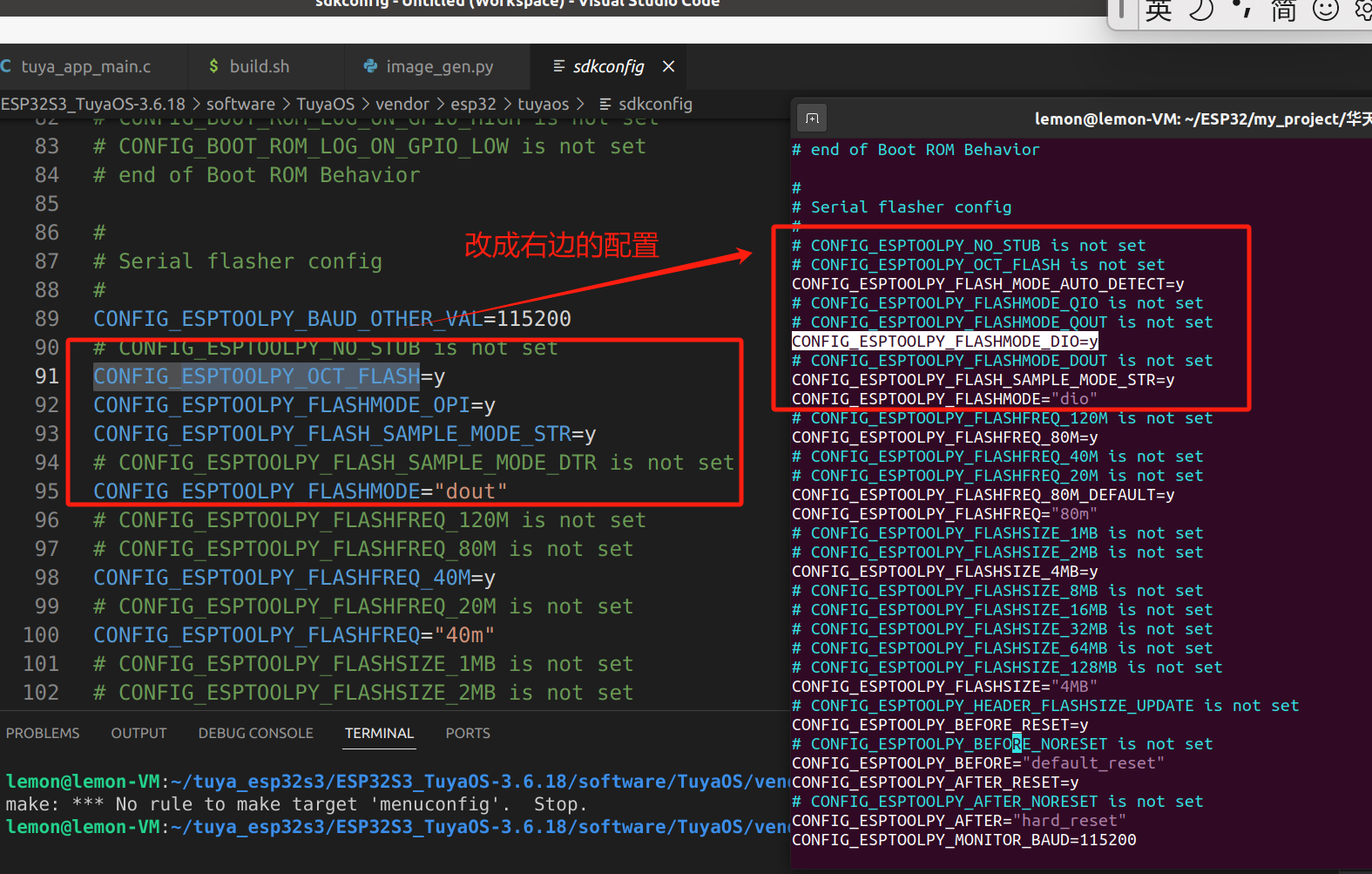
Task: Open IME toolbar settings gear
Action: click(x=1363, y=10)
